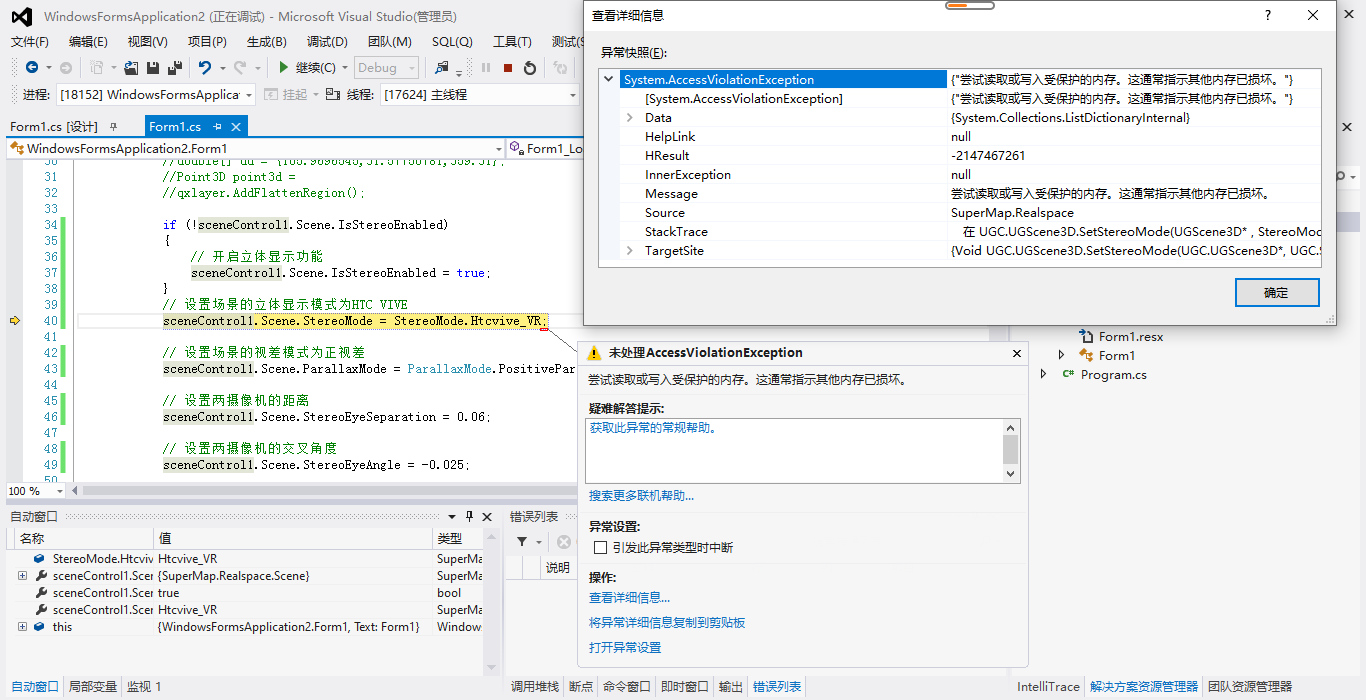Open the 输出 tab
Viewport: 1366px width, 700px height.
pos(731,687)
